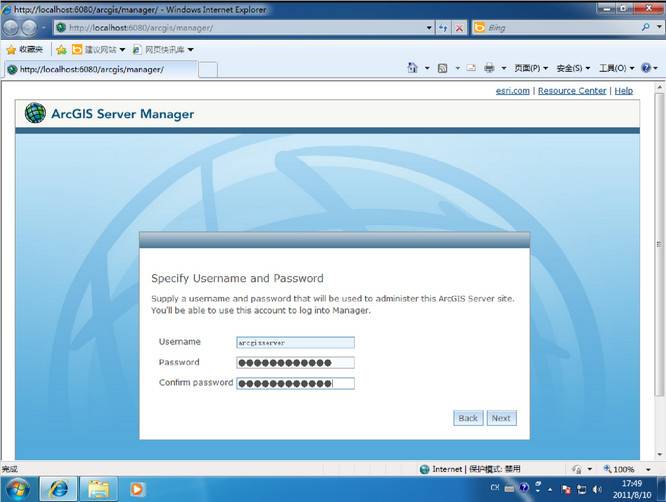Screen dimensions: 666x502
Task: Click the Add to Favorites Bar star icon
Action: [62, 50]
